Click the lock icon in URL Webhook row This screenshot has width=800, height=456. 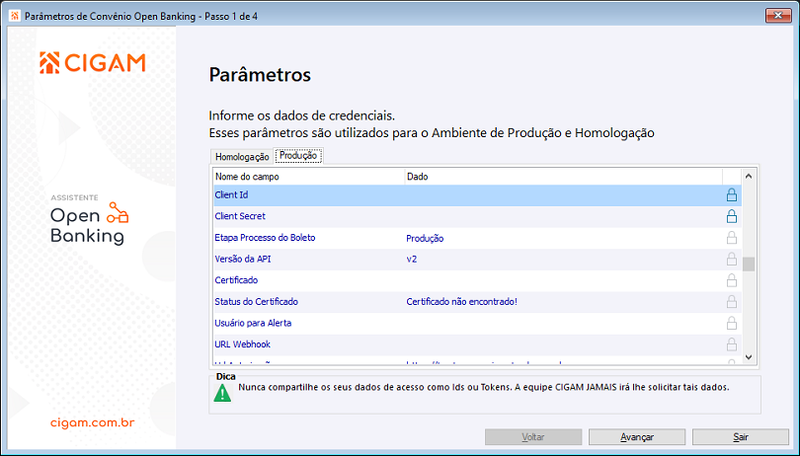(x=732, y=345)
